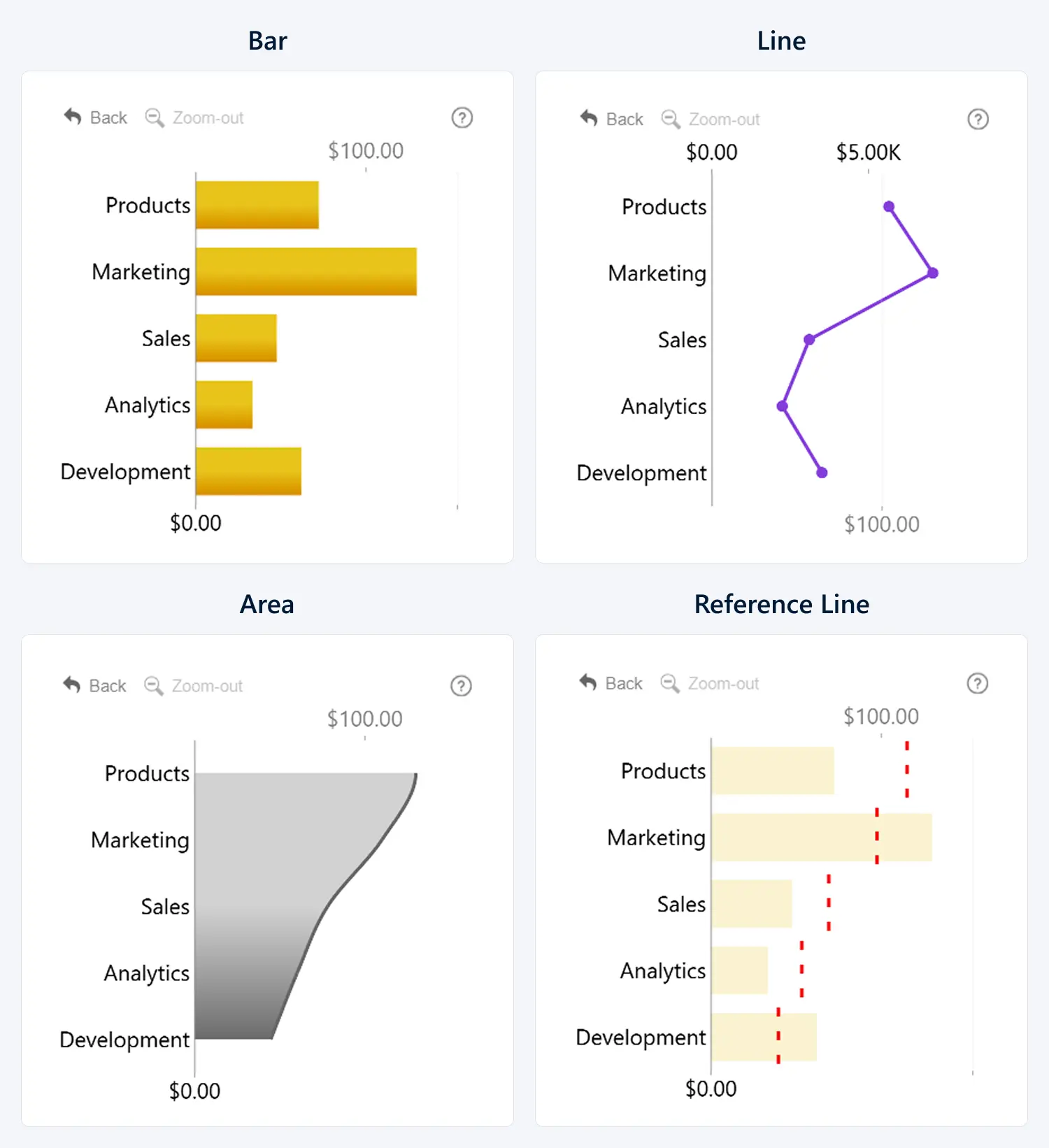The width and height of the screenshot is (1049, 1148).
Task: Click Development label in the Bar chart
Action: pyautogui.click(x=126, y=472)
